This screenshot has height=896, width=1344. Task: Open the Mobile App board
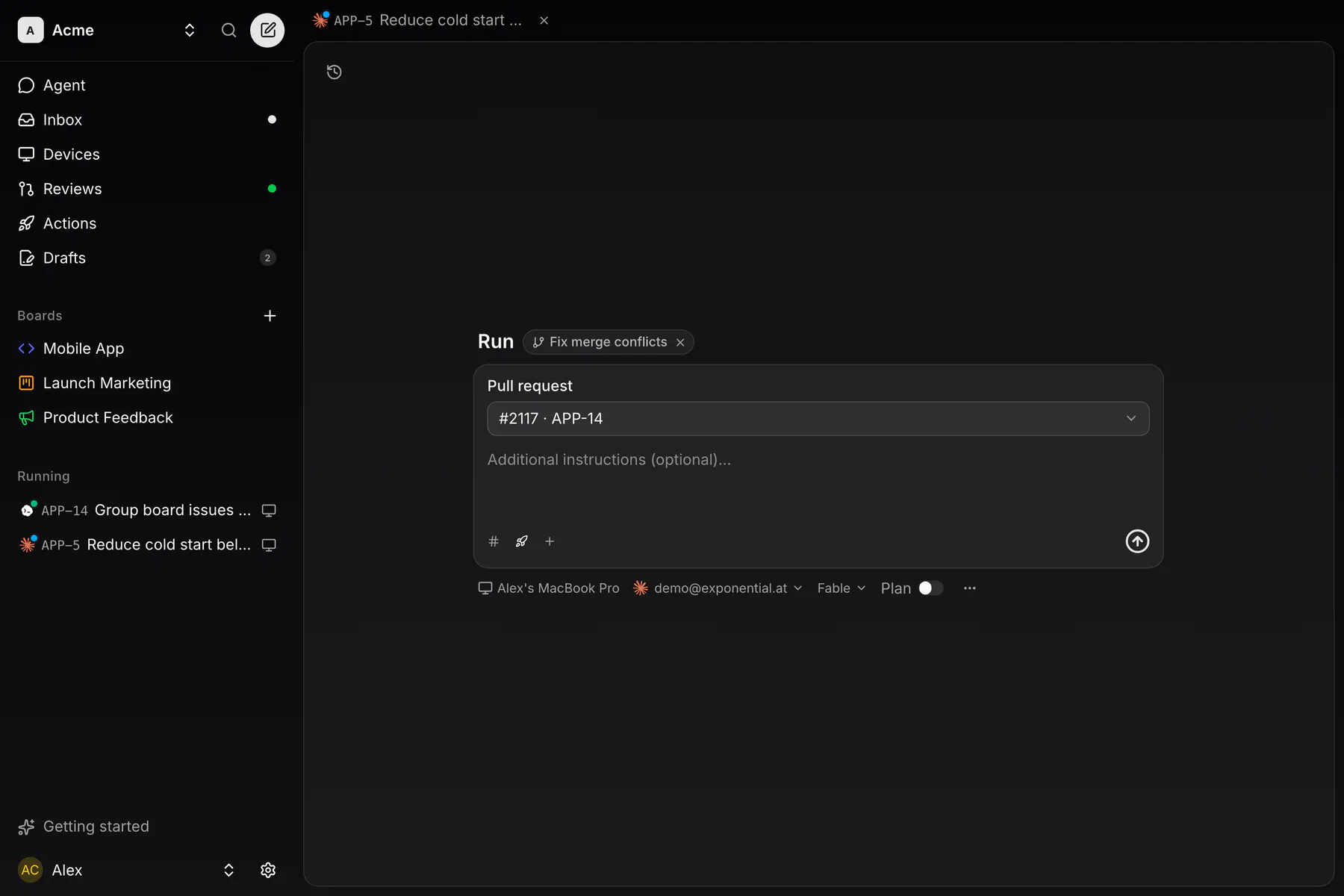(147, 349)
